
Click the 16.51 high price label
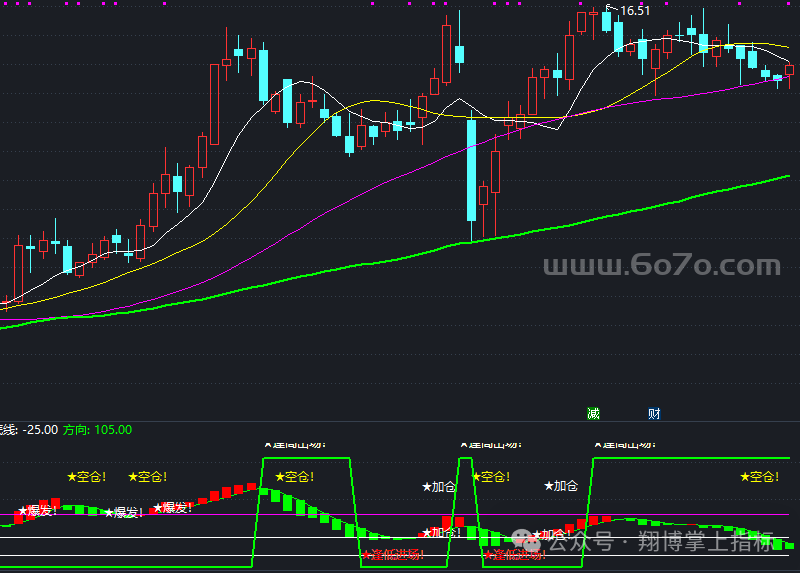(x=635, y=11)
